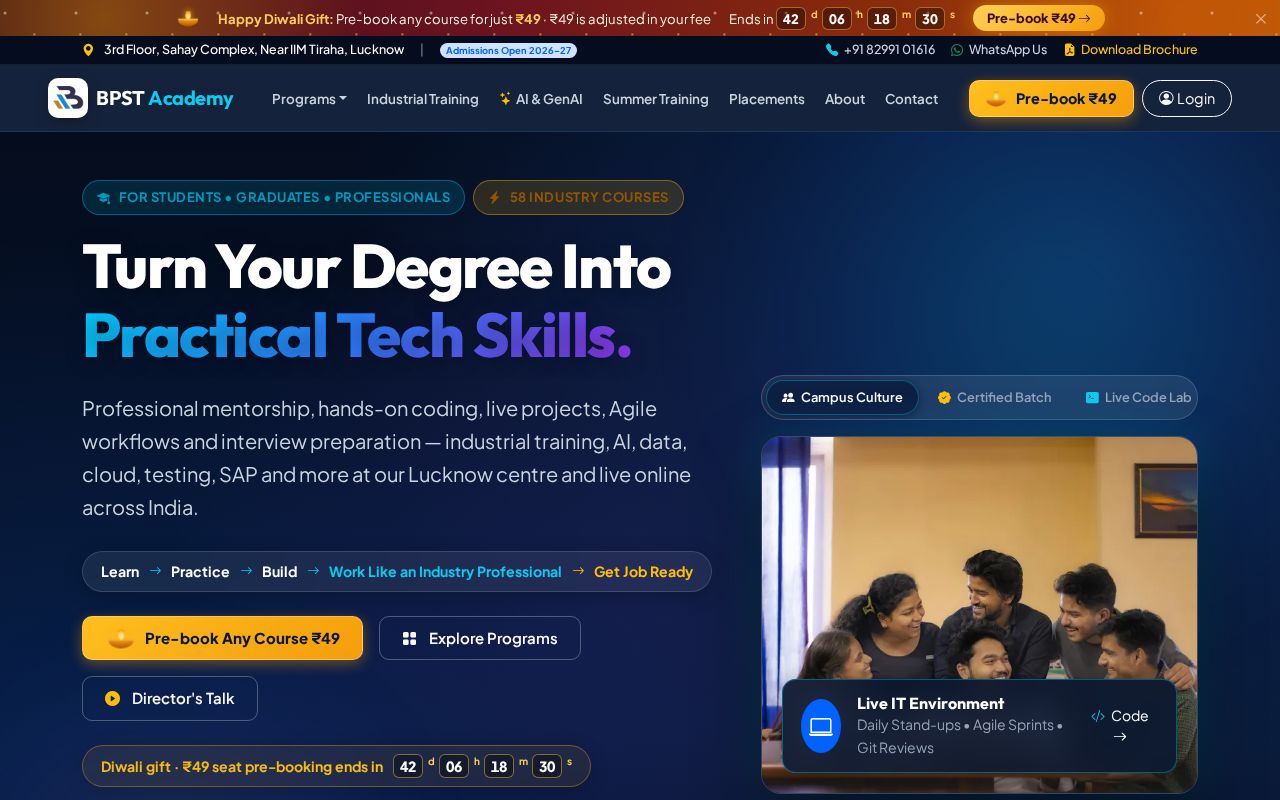Screen dimensions: 1280x800
Task: Open the About page
Action: 845,99
